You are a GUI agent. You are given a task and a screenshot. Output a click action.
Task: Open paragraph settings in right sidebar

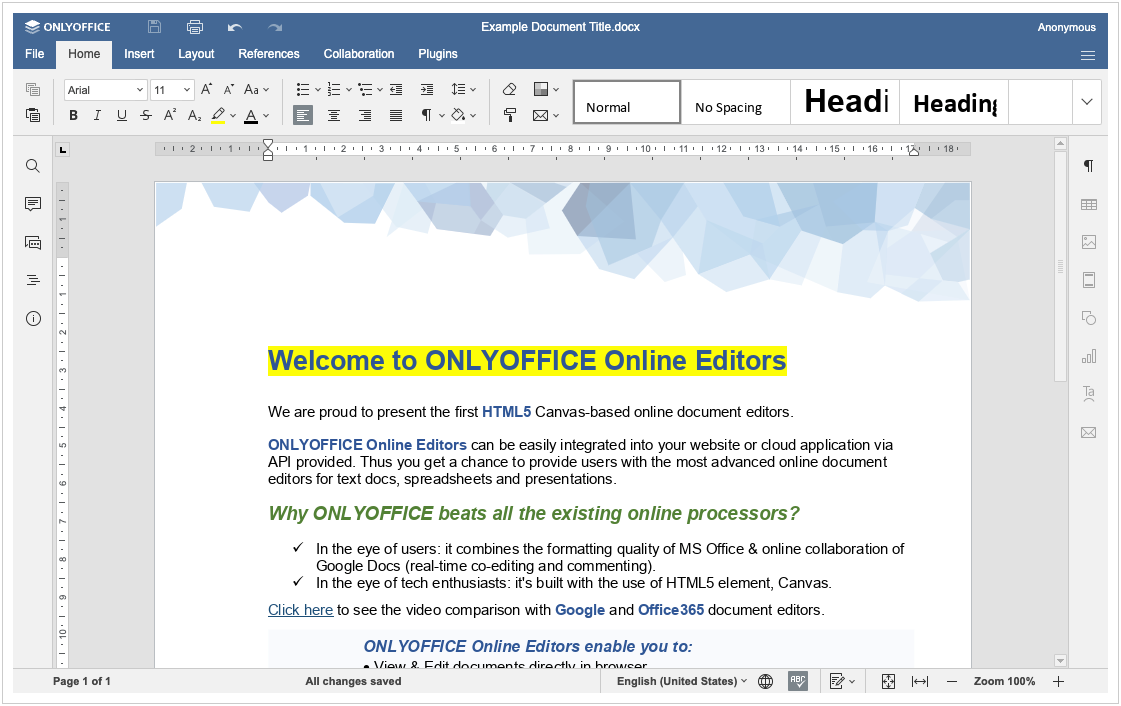(1088, 166)
